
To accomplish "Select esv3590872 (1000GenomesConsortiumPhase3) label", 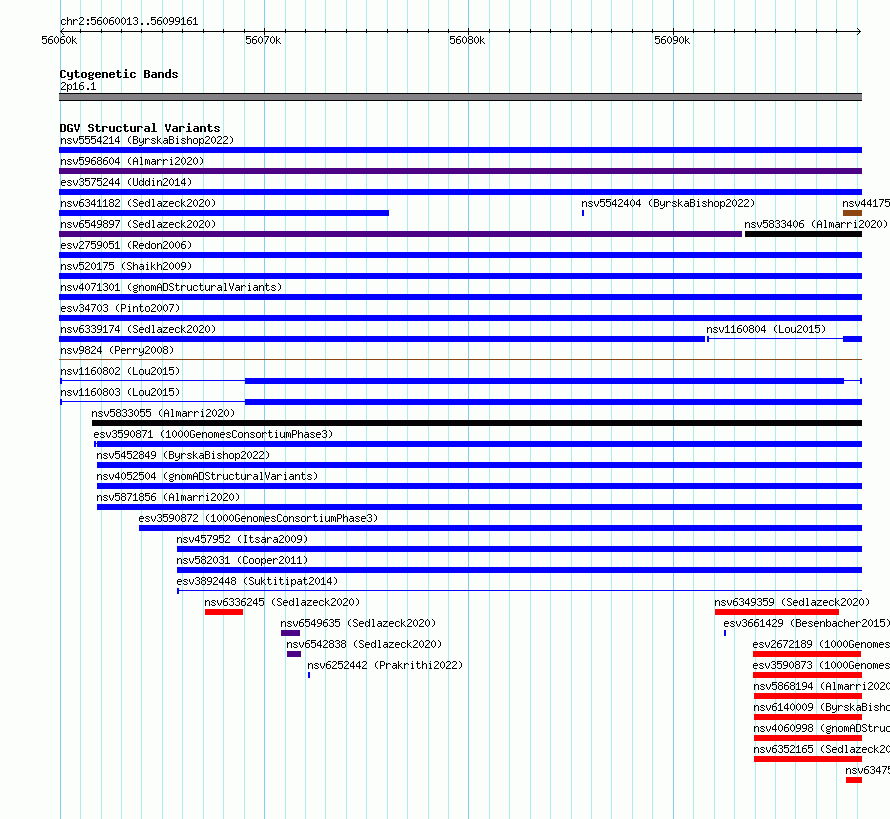I will pos(258,518).
